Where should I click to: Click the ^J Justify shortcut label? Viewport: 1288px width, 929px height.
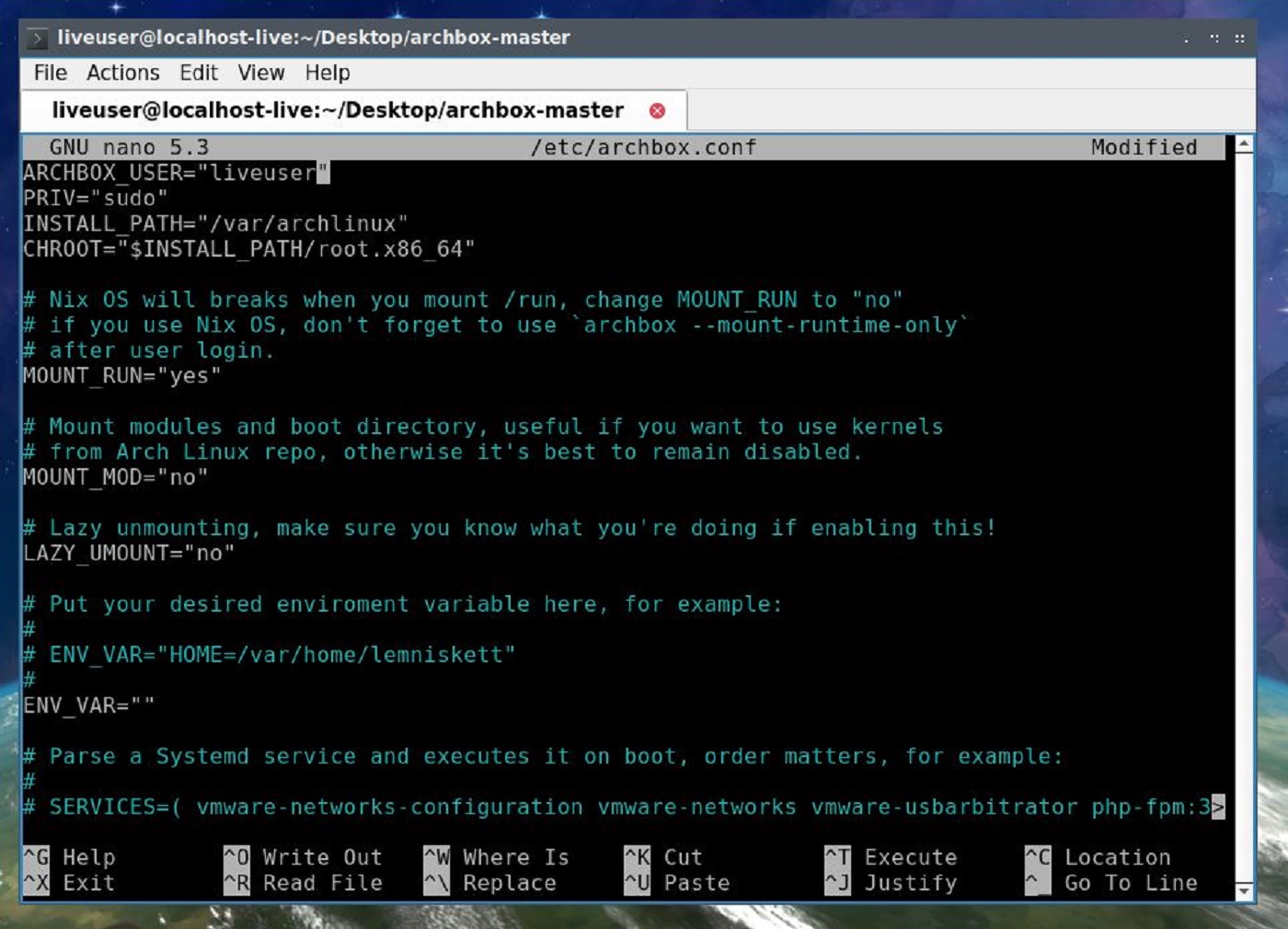tap(891, 883)
